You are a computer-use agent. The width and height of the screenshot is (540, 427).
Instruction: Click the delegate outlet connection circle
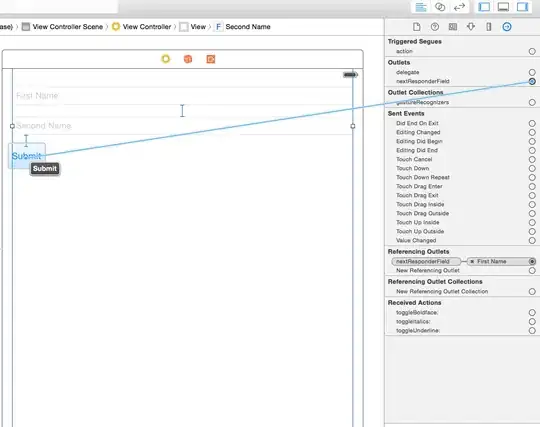pyautogui.click(x=532, y=72)
